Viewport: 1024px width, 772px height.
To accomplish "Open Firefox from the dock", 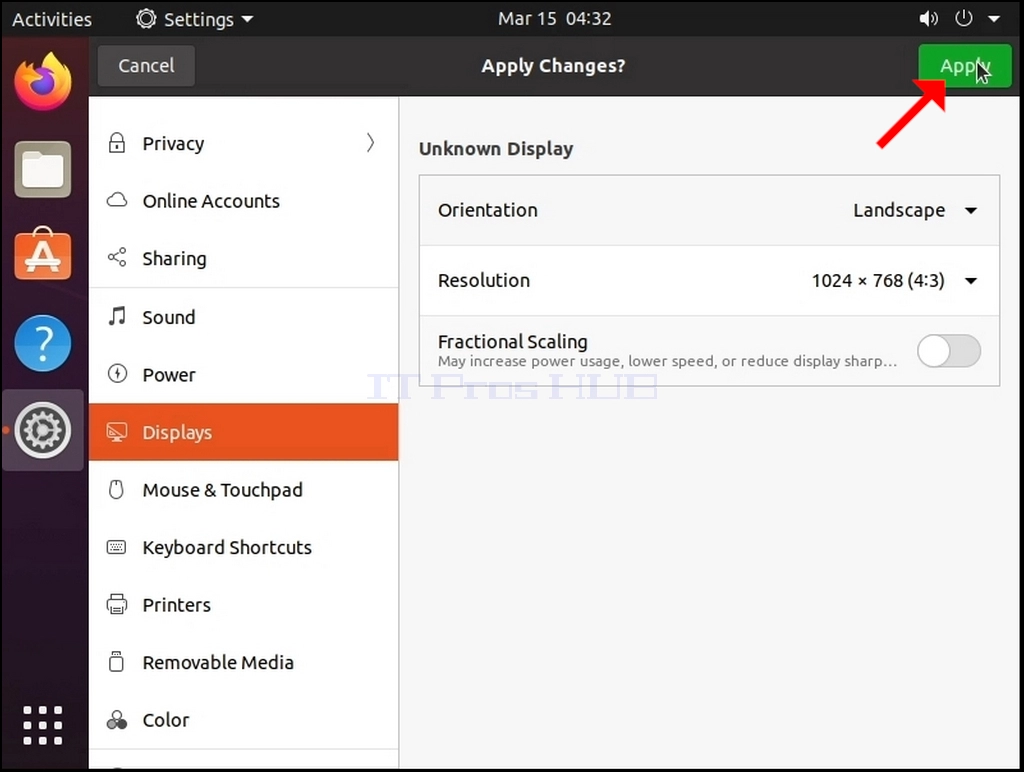I will pos(43,82).
